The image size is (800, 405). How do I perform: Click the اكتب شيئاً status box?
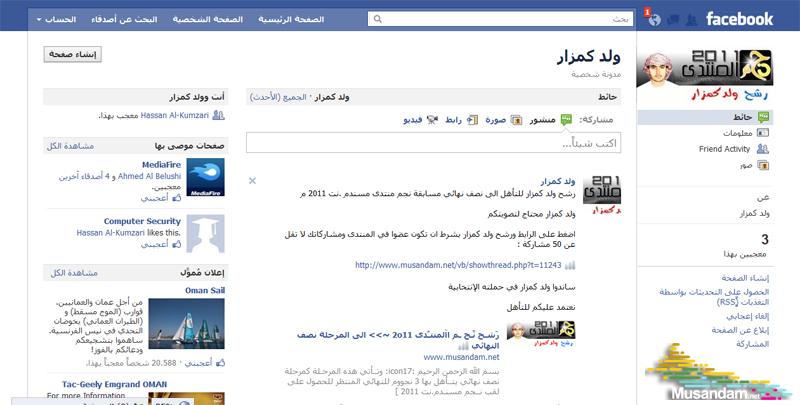tap(434, 143)
